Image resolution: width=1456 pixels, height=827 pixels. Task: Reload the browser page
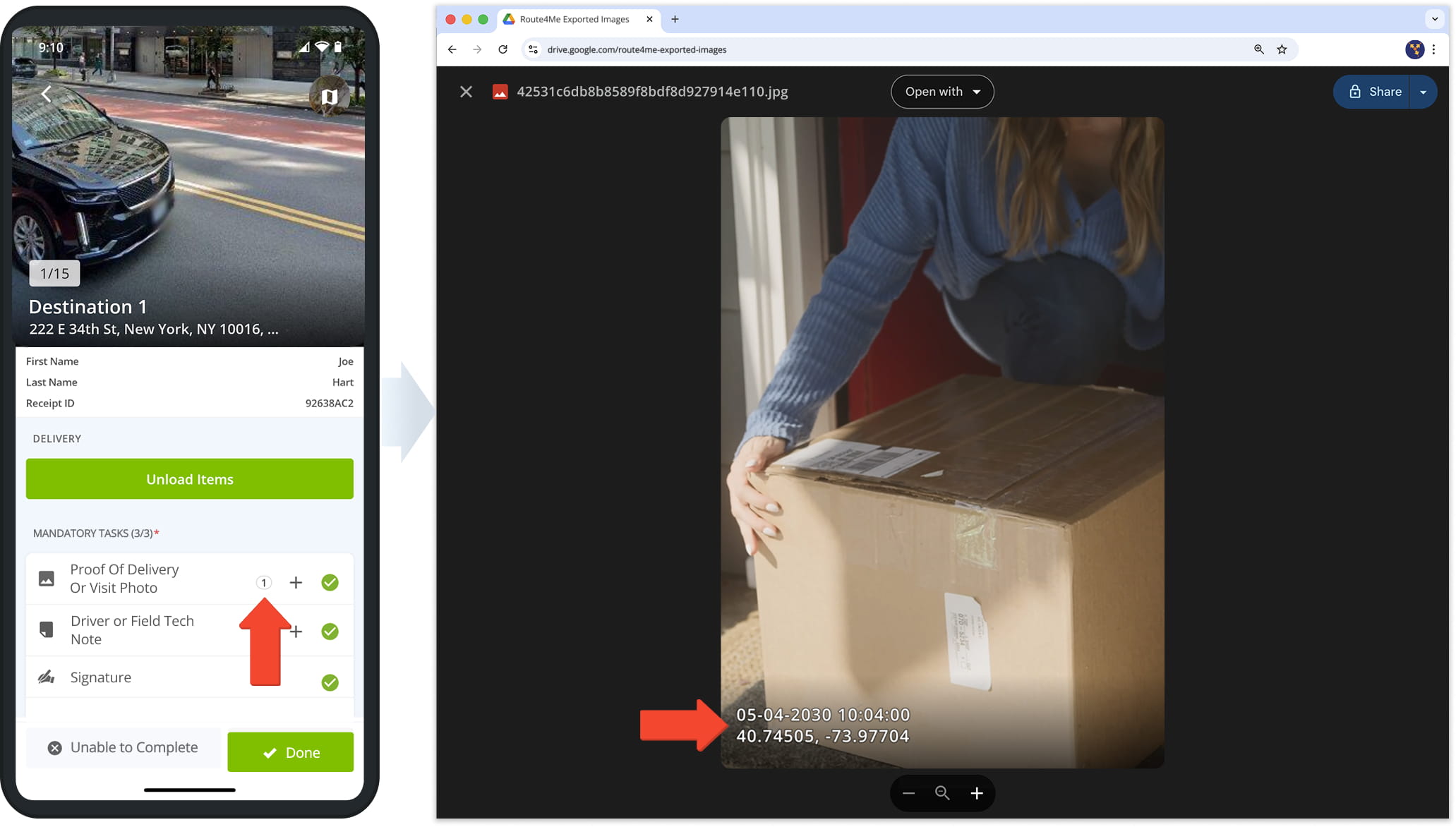(x=503, y=49)
